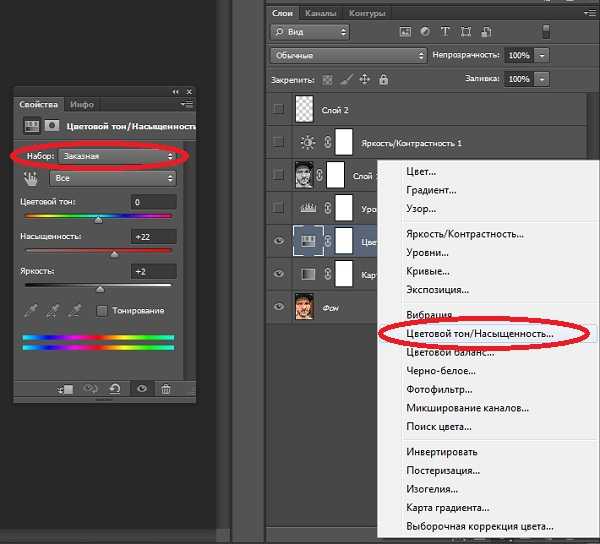
Task: Click Непрозрачность 100% field
Action: 519,55
